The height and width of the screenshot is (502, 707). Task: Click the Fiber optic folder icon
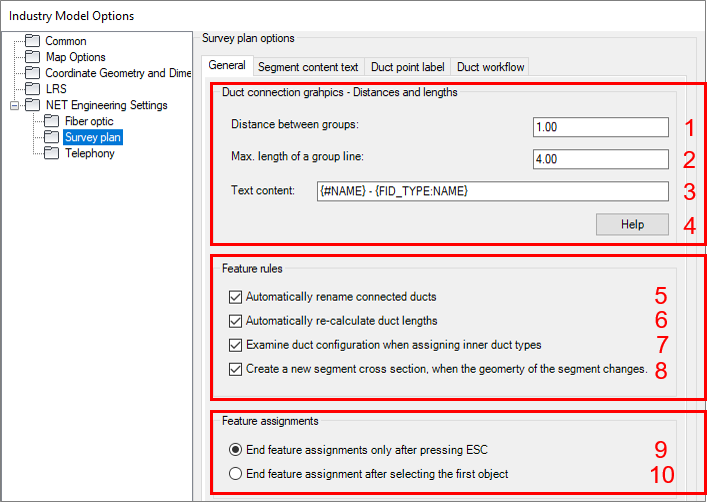pyautogui.click(x=51, y=121)
